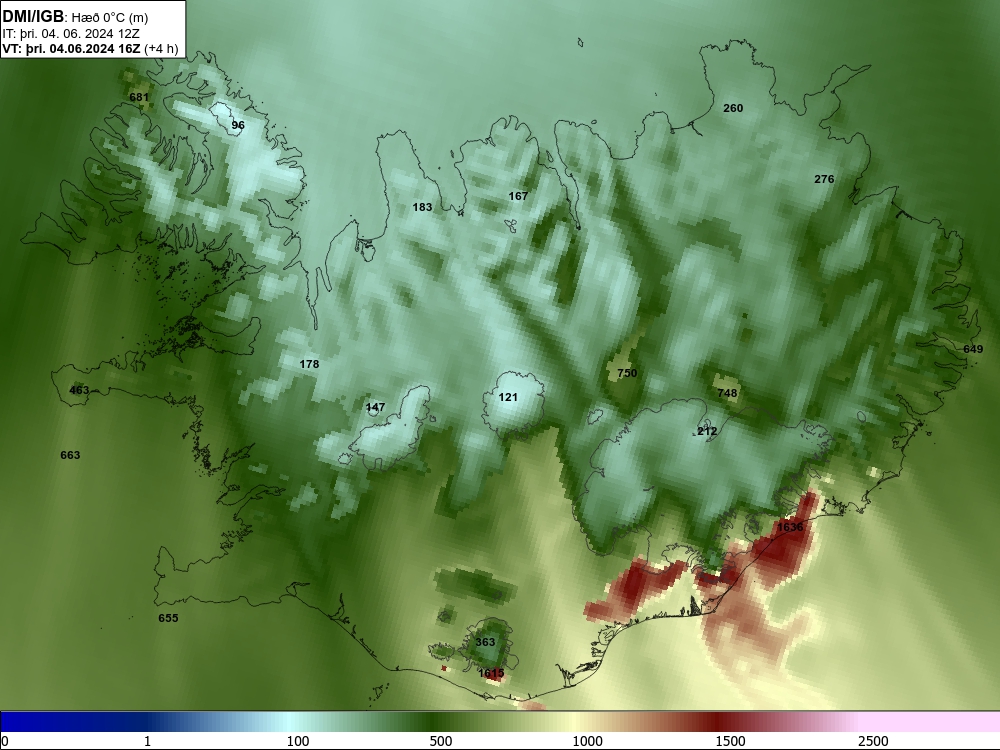Select the map value 1615 near the south coast
The height and width of the screenshot is (750, 1000).
pos(491,673)
